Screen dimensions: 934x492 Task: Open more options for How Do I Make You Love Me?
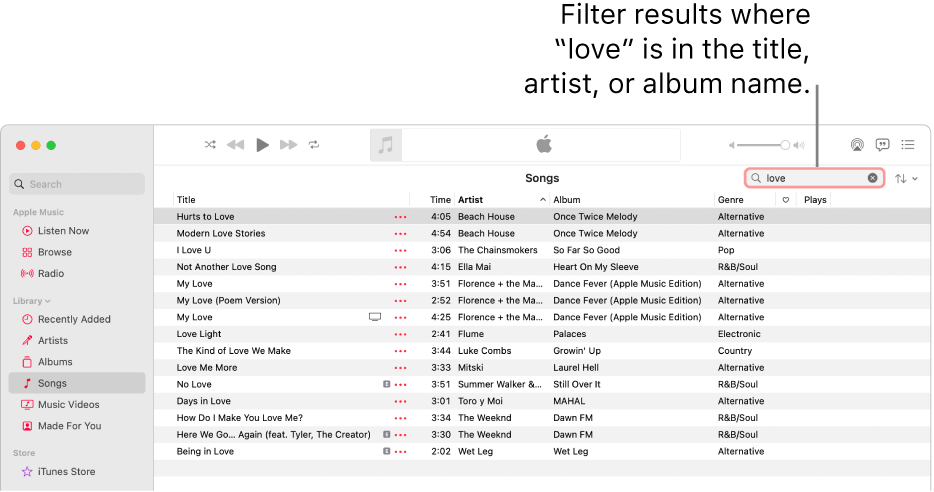pos(400,418)
